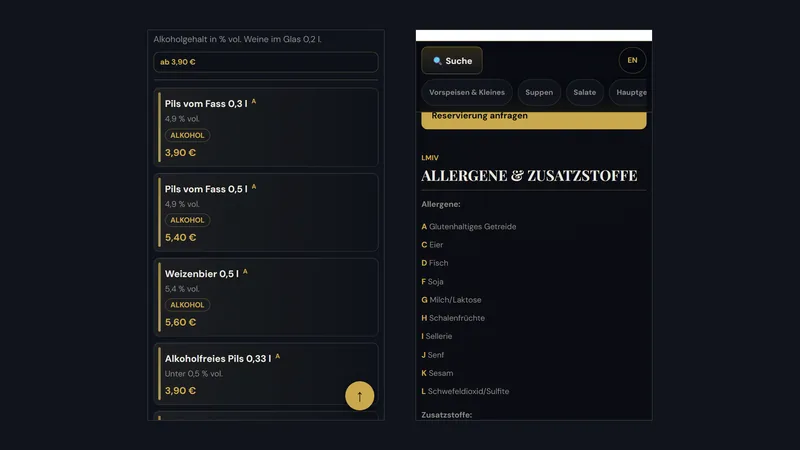
Task: Switch language with the EN button
Action: click(632, 60)
